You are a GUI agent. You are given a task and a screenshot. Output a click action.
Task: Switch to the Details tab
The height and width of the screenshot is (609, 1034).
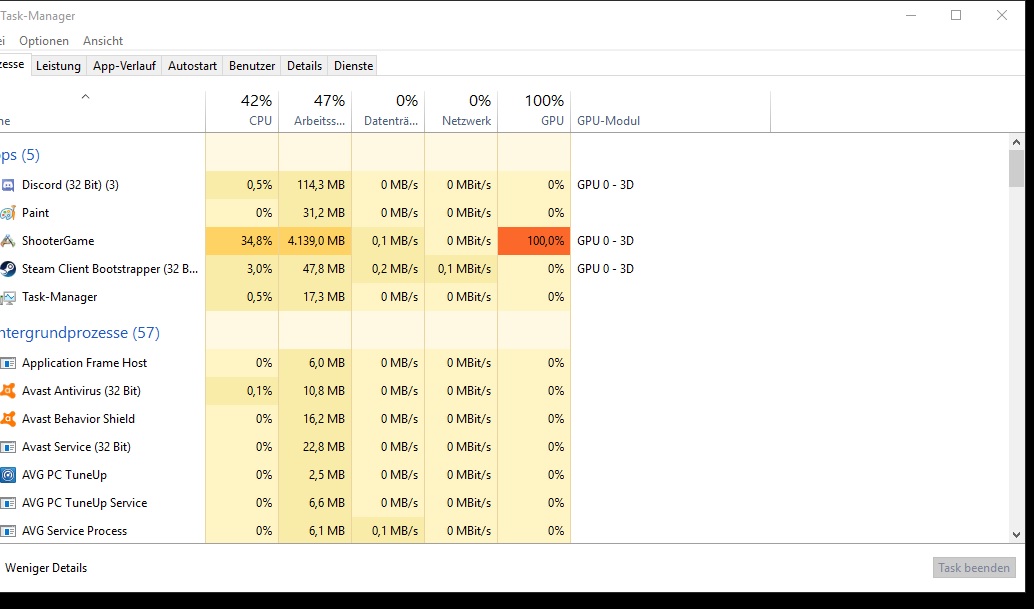pos(304,66)
